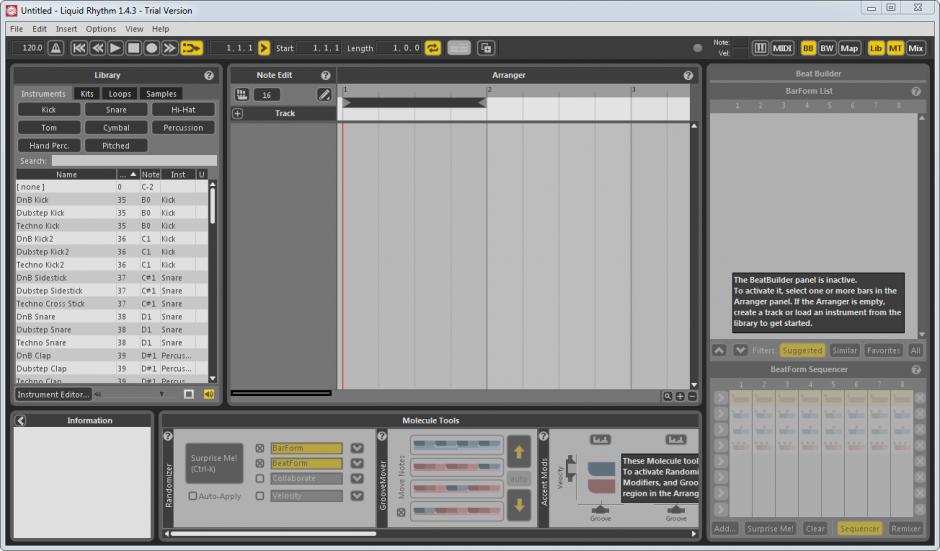Open the Insert menu
The width and height of the screenshot is (940, 551).
pos(66,29)
